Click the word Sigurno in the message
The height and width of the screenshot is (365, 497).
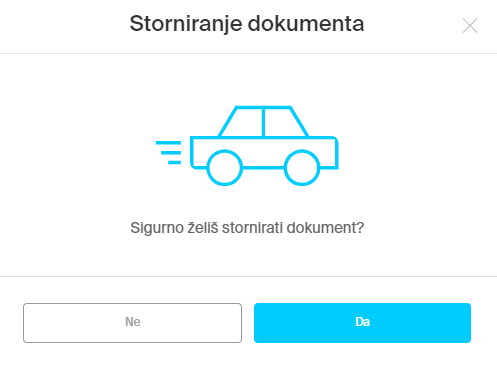pos(157,228)
